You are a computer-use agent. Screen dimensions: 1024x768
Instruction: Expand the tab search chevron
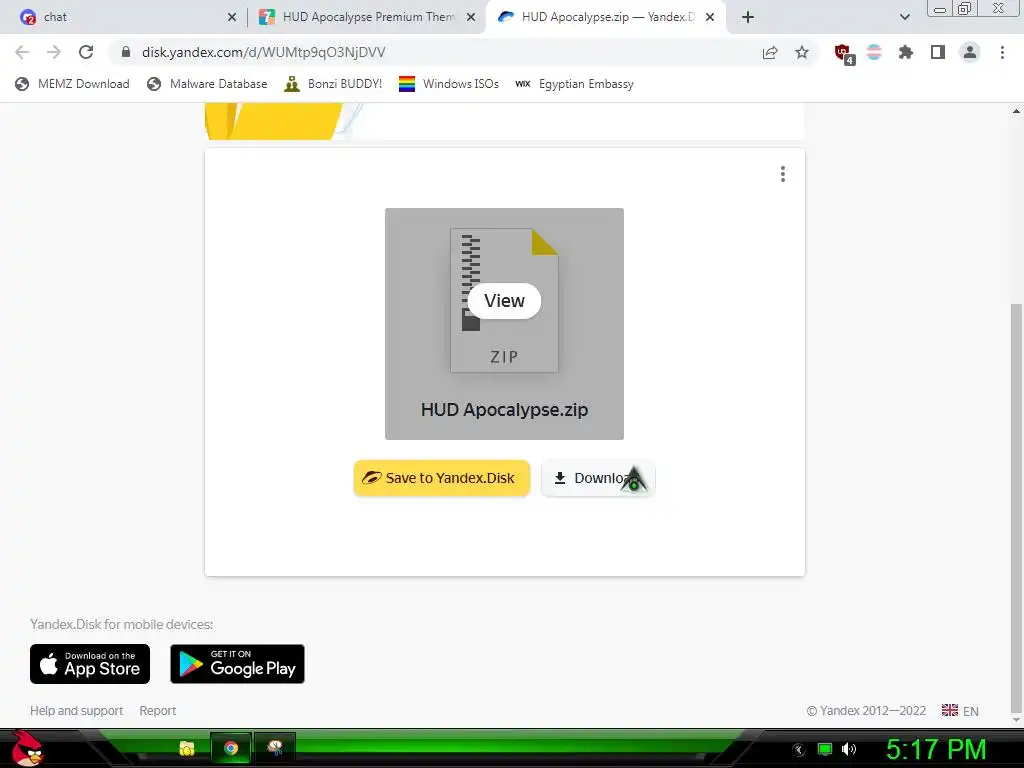[x=904, y=17]
